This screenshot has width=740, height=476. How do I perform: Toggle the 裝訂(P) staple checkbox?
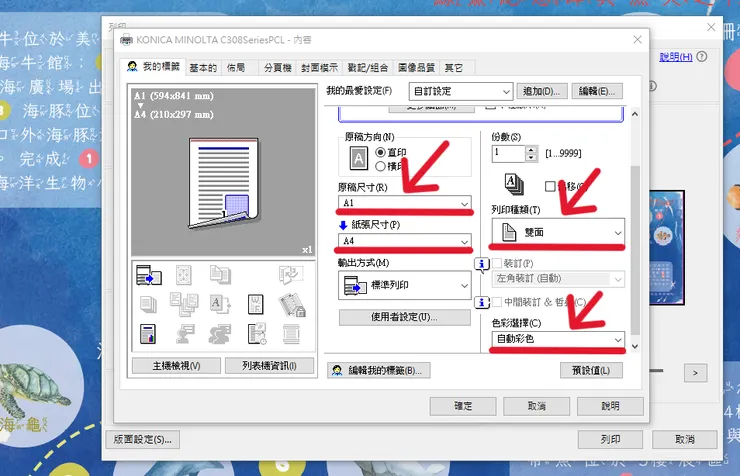point(496,263)
